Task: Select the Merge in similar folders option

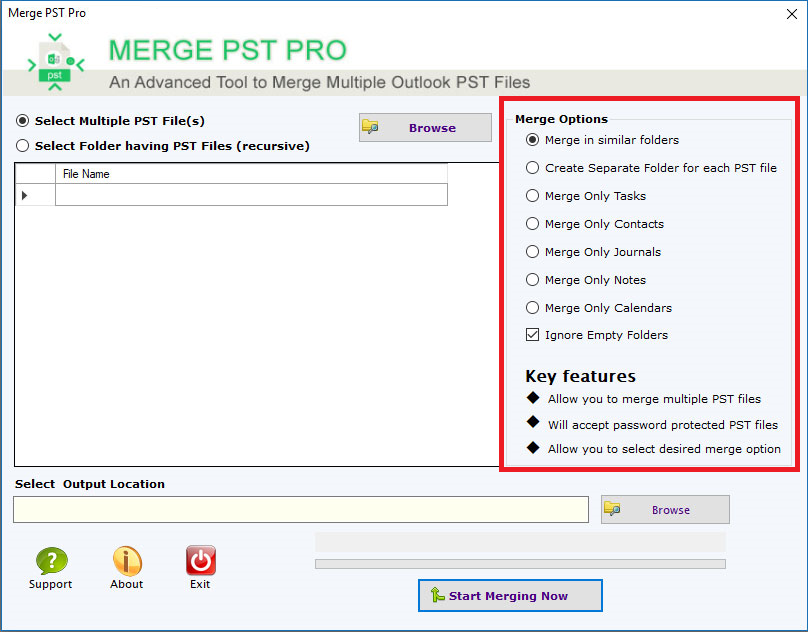Action: pos(532,140)
